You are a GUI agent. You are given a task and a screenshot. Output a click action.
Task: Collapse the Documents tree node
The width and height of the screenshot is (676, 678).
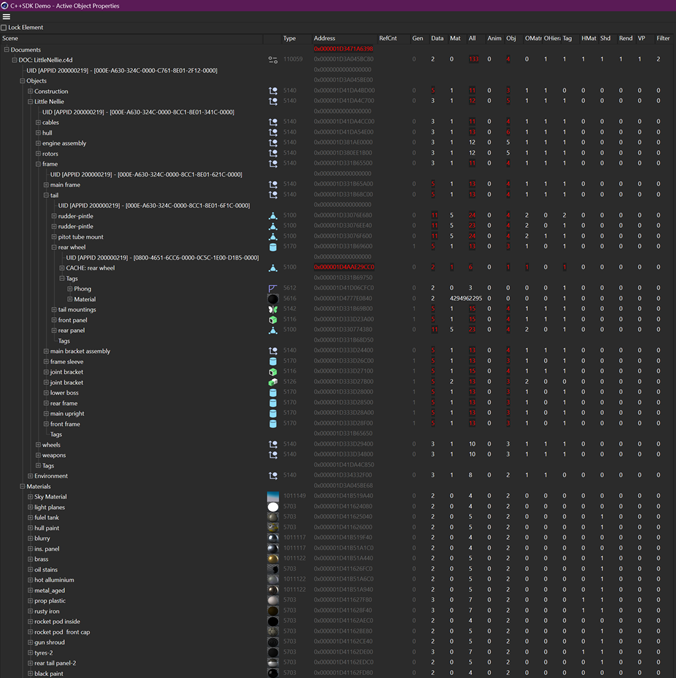coord(6,50)
